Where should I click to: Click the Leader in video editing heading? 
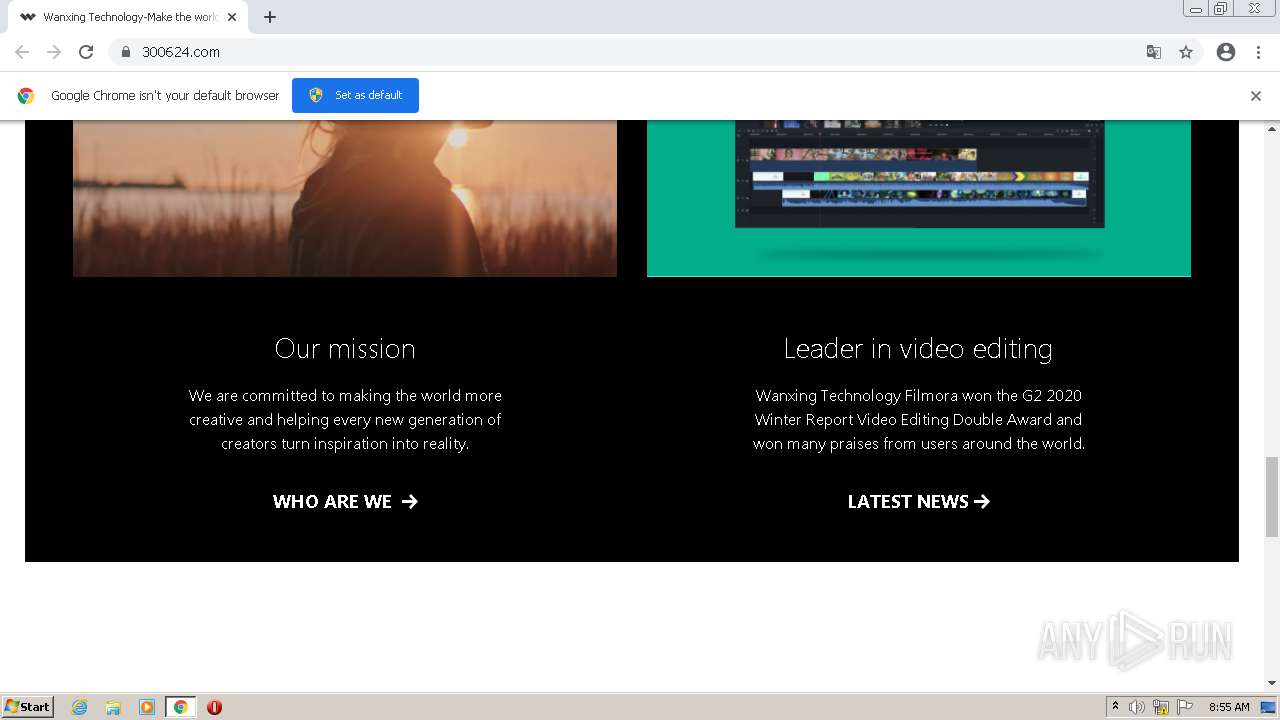[x=918, y=348]
